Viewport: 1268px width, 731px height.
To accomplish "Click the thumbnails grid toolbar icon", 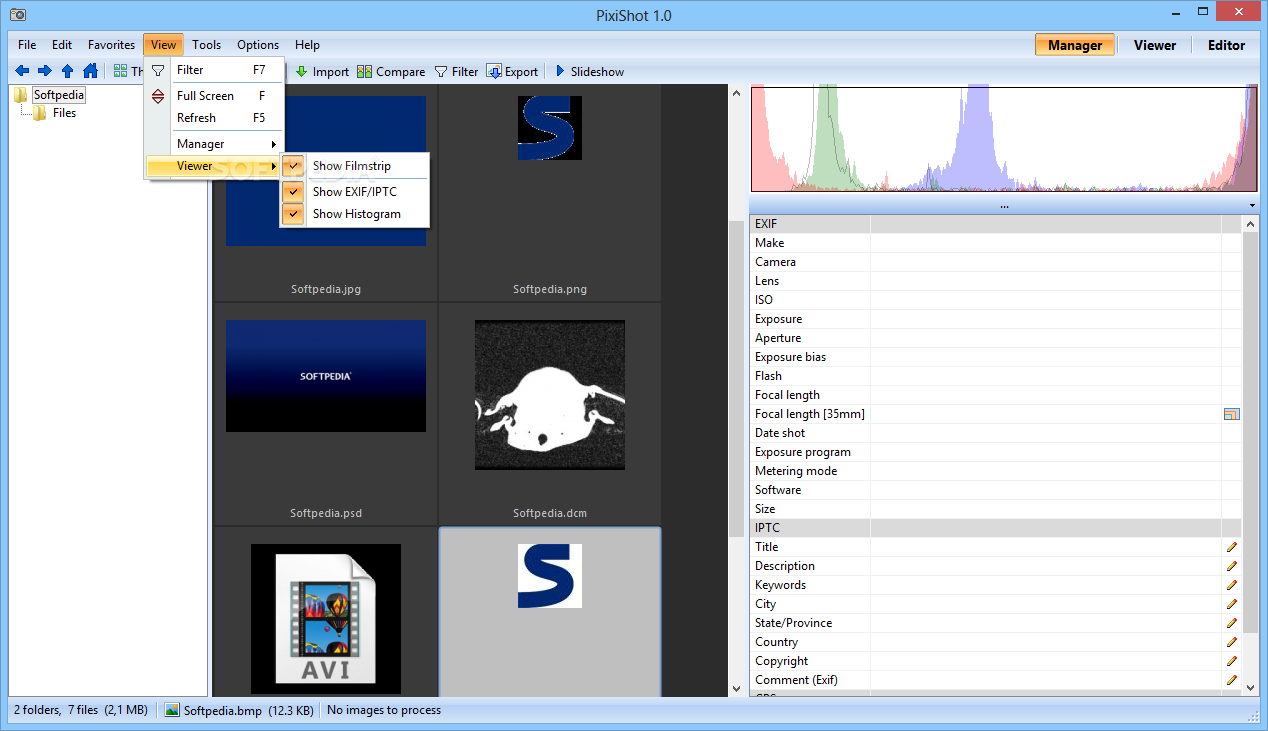I will coord(120,71).
